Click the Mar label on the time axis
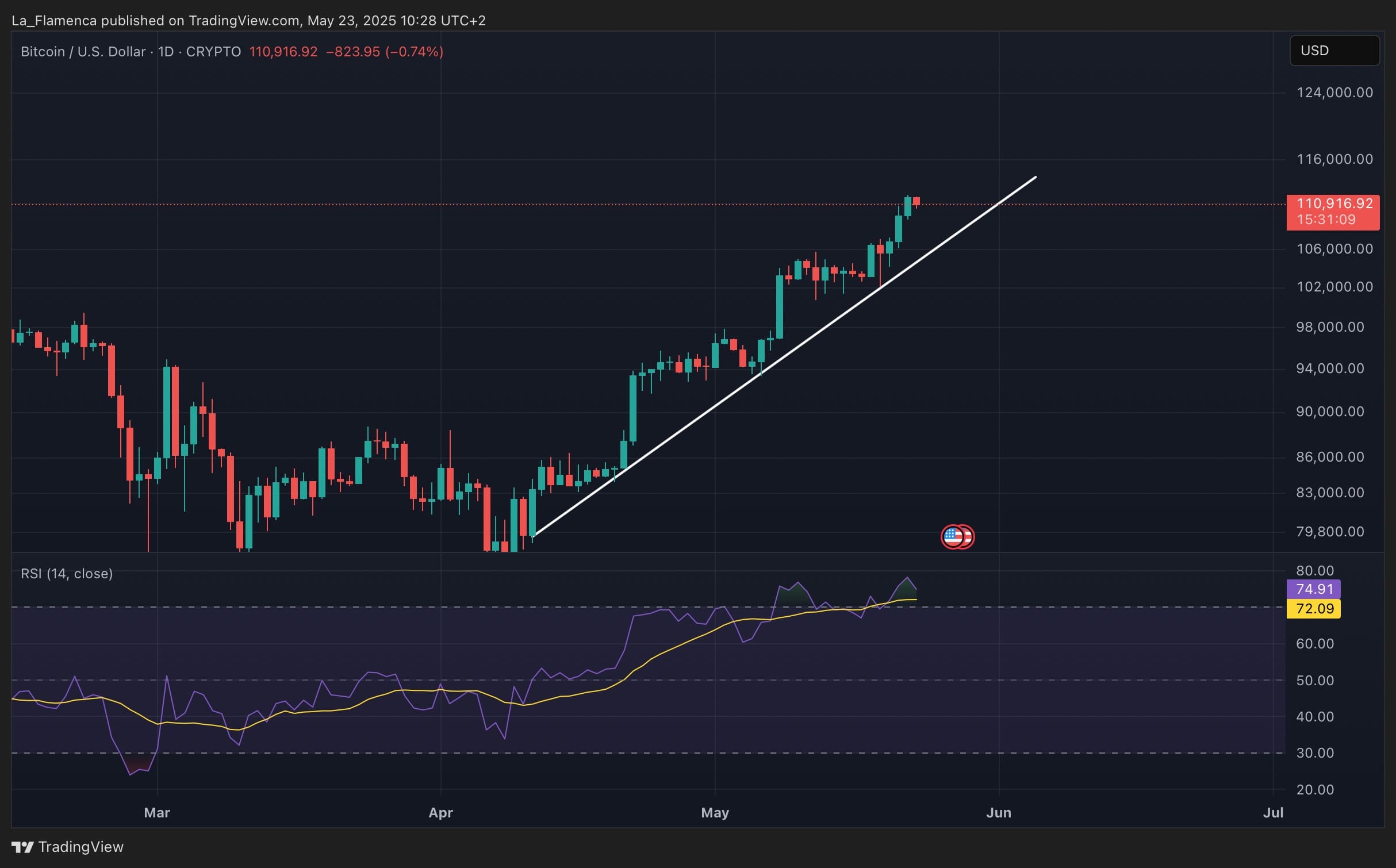Image resolution: width=1396 pixels, height=868 pixels. [x=157, y=813]
